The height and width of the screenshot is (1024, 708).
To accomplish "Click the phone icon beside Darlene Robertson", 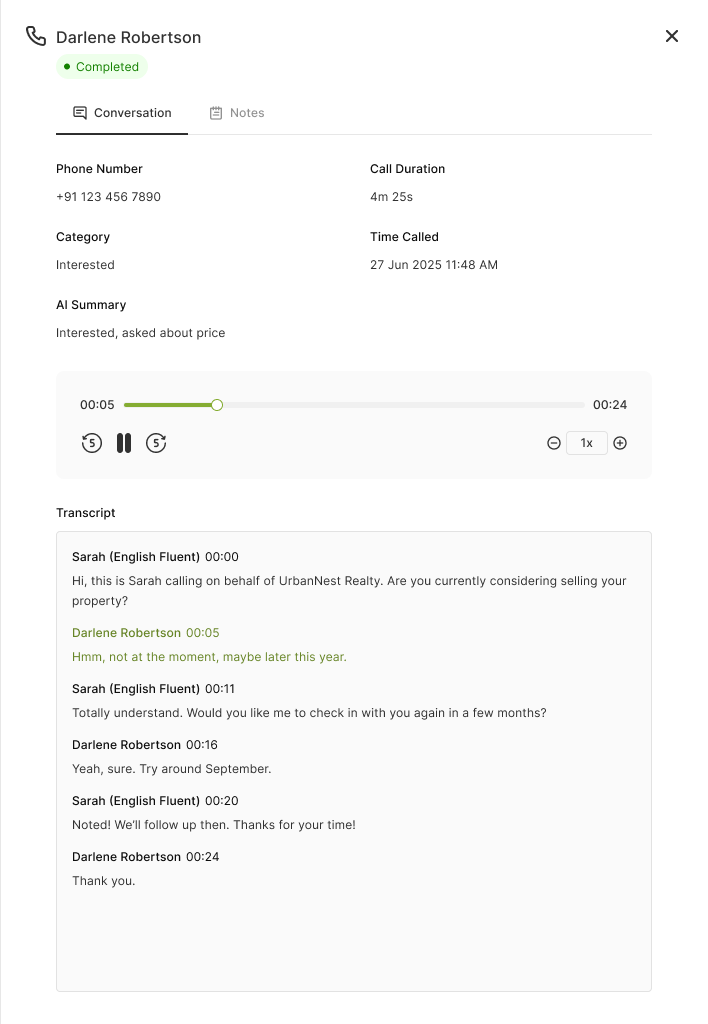I will click(x=36, y=37).
